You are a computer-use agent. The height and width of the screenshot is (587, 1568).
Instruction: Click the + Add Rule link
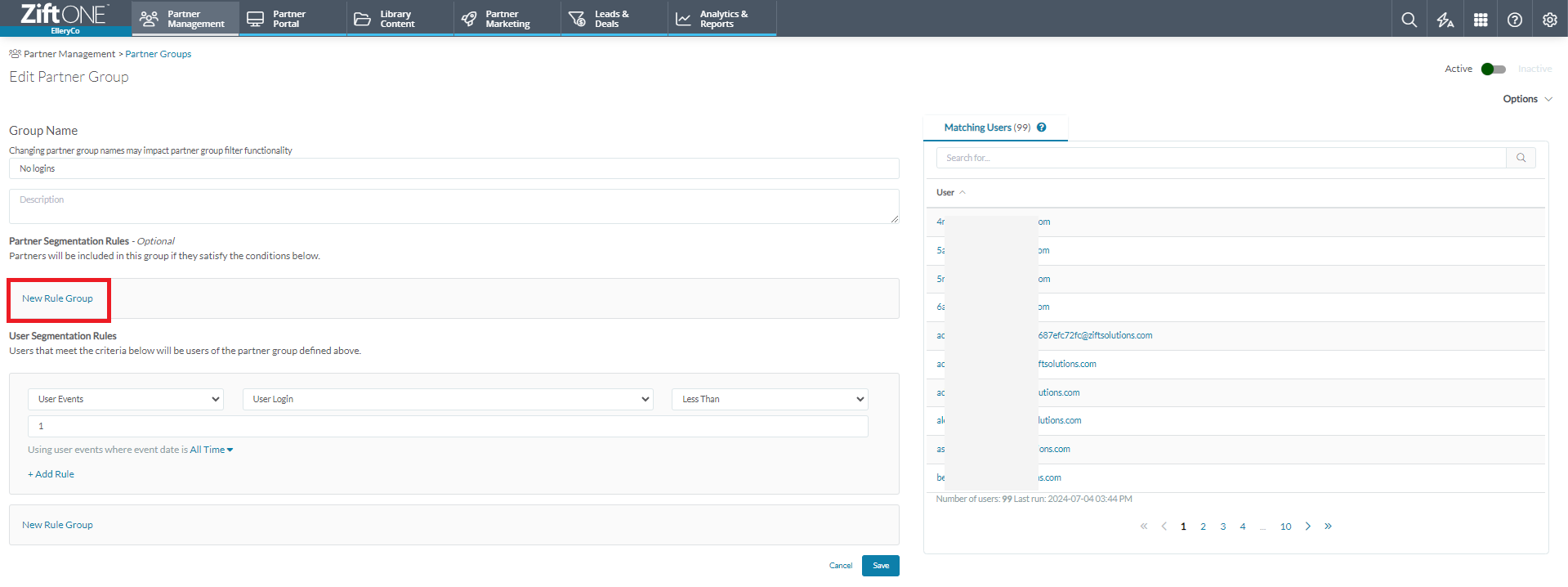pyautogui.click(x=51, y=474)
